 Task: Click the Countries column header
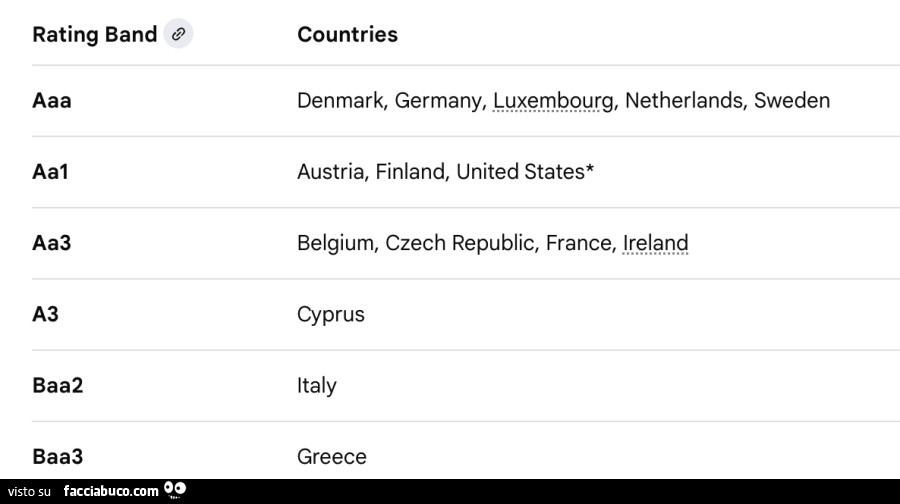[x=347, y=34]
